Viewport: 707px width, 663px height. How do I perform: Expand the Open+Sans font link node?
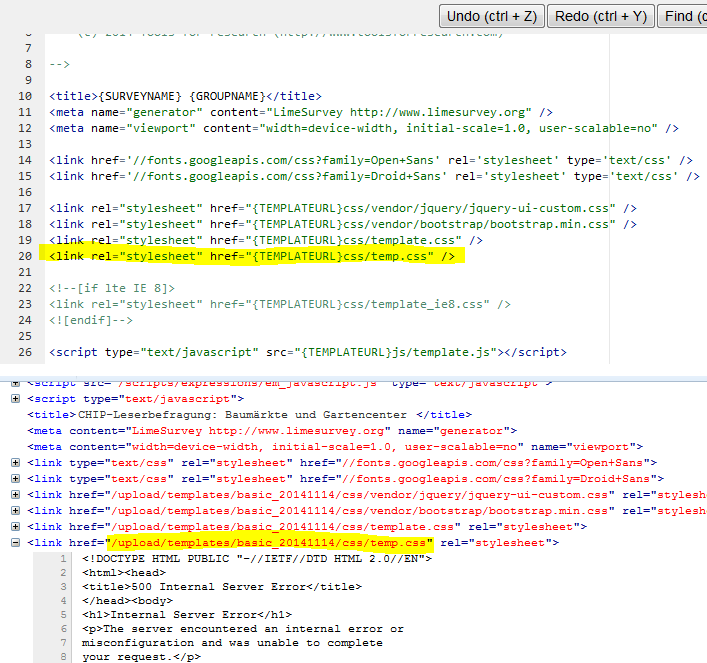(16, 462)
